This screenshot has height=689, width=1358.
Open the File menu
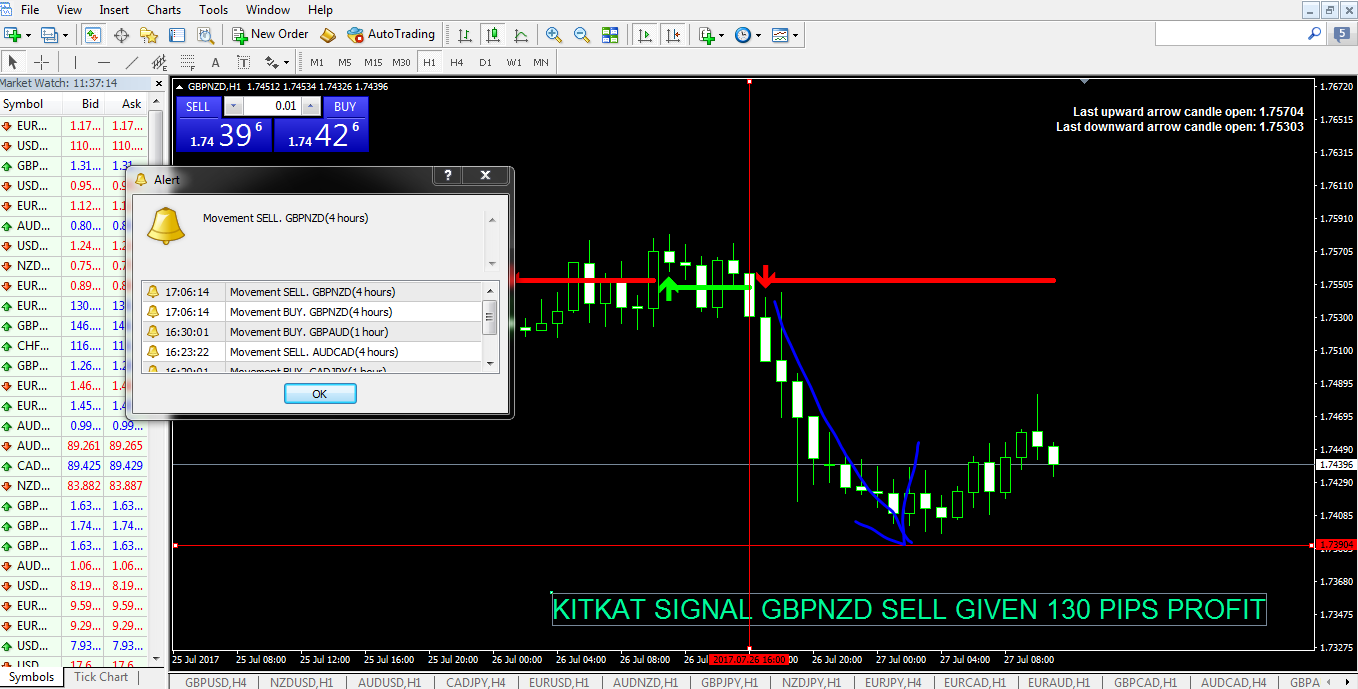coord(30,9)
